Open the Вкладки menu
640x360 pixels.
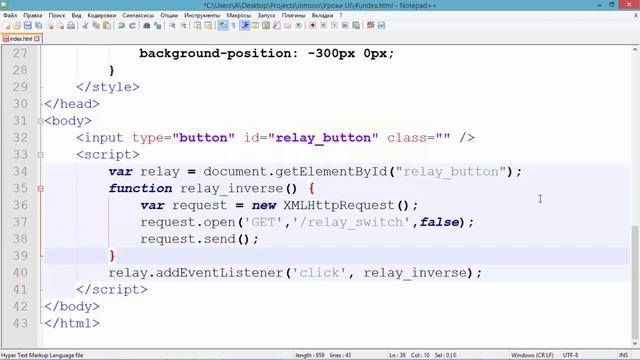(x=322, y=15)
